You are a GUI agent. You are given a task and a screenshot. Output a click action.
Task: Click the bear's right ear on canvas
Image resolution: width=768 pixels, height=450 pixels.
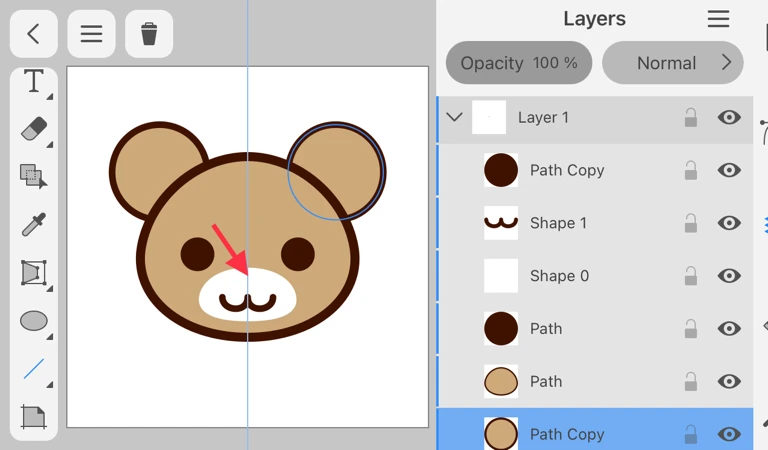click(336, 171)
